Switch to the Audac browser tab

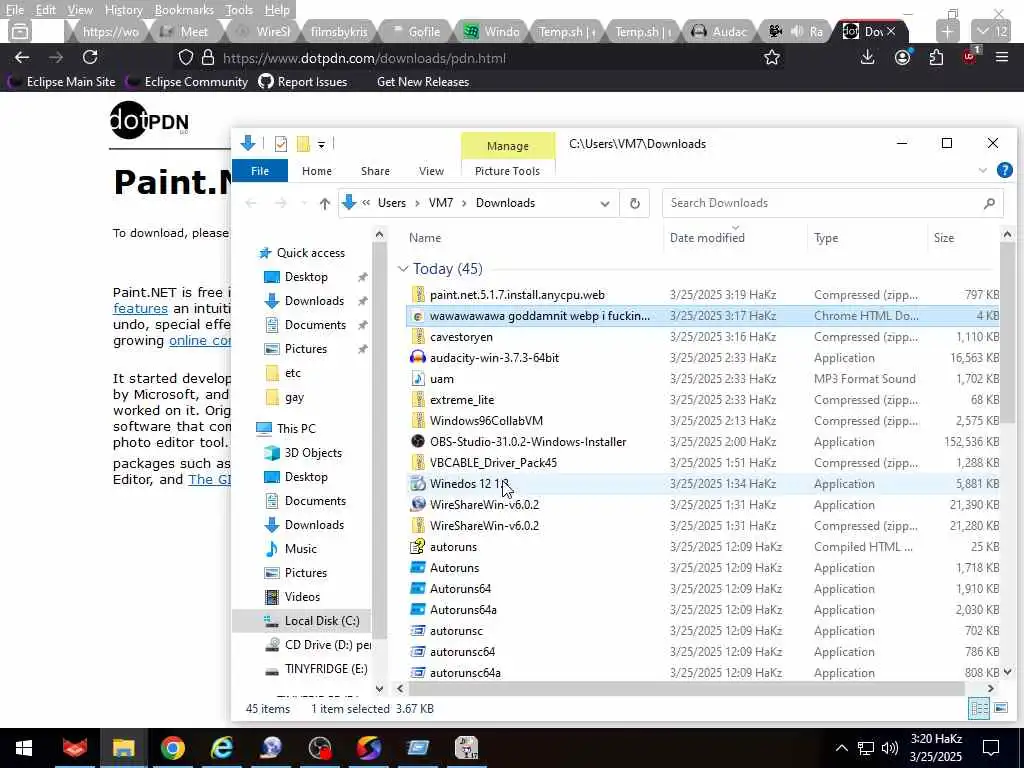[720, 31]
